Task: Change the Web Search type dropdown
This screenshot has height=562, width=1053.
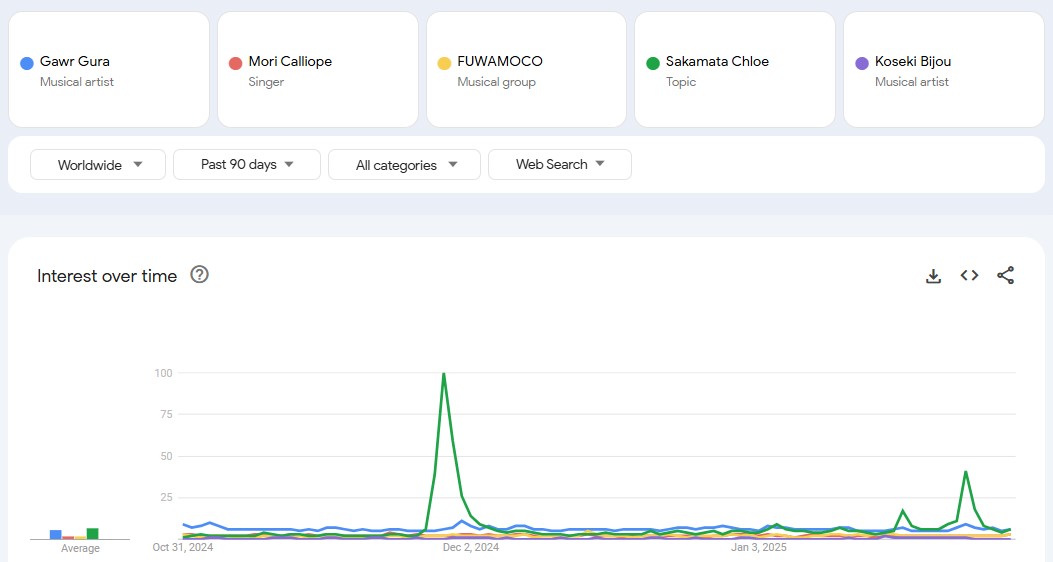Action: pyautogui.click(x=560, y=164)
